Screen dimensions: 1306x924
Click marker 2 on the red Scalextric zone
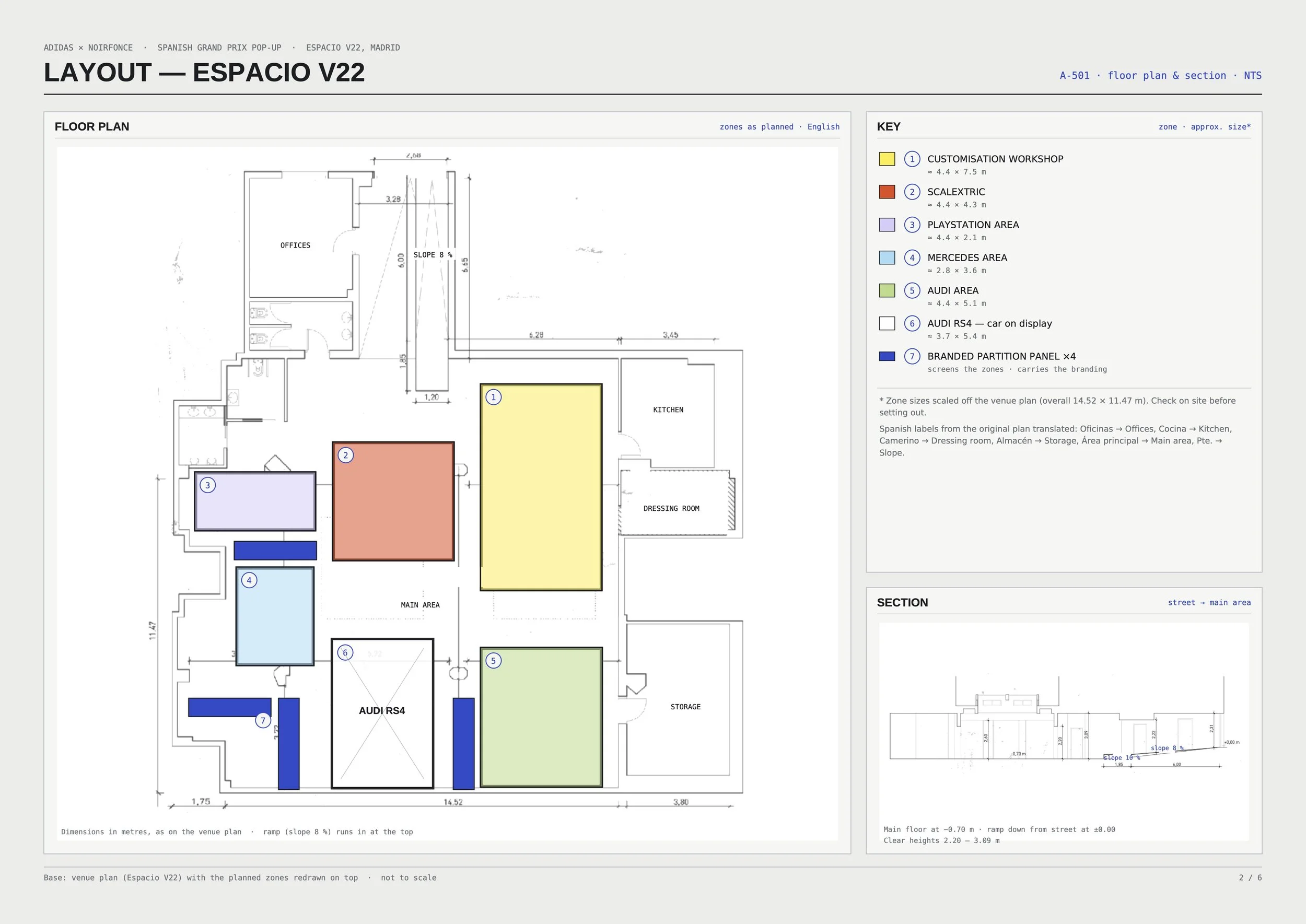point(345,455)
